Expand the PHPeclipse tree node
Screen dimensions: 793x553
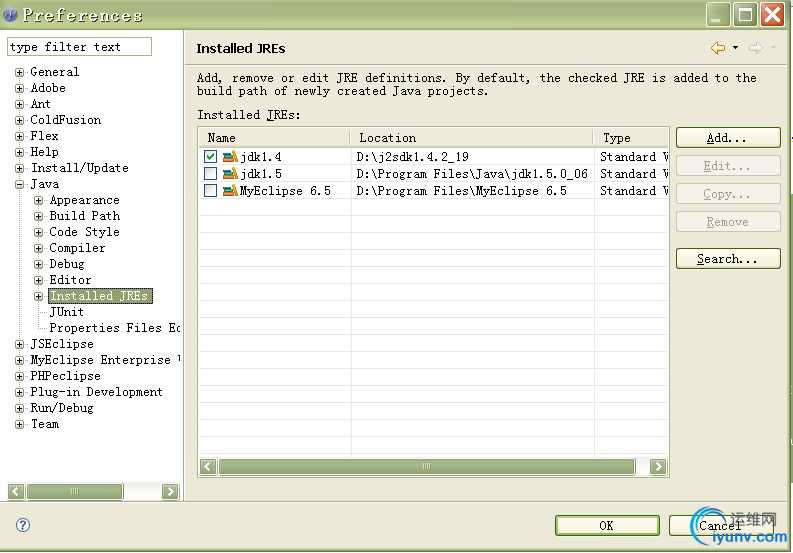[19, 376]
